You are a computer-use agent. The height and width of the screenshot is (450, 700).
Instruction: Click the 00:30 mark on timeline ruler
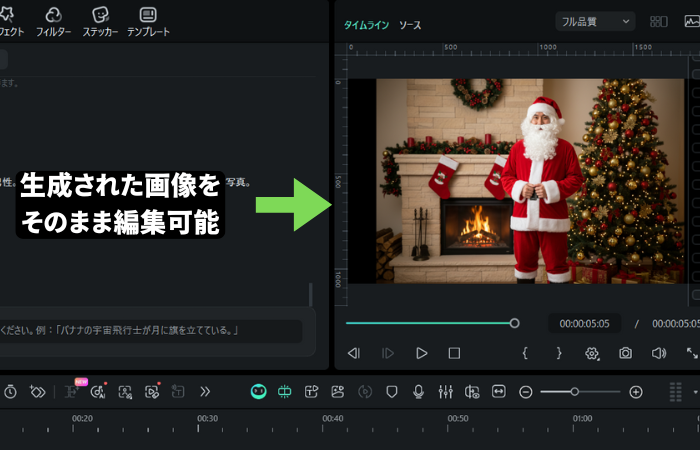coord(208,419)
